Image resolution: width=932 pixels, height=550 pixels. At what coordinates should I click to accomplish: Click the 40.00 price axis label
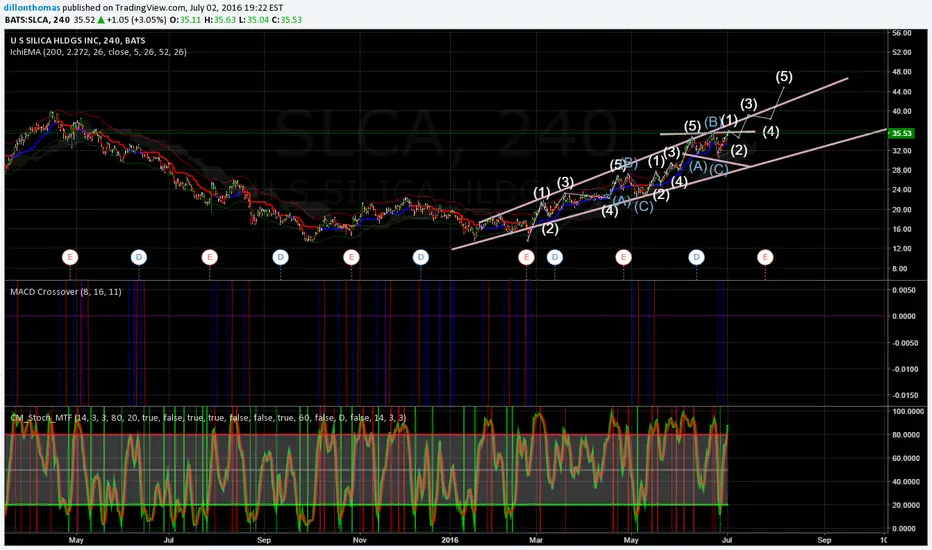(x=902, y=111)
